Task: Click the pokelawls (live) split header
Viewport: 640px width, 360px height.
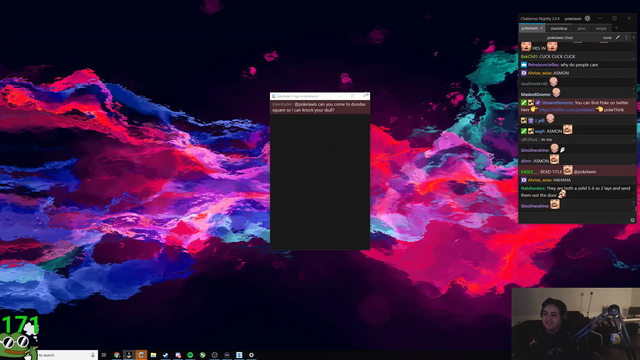Action: (x=560, y=38)
